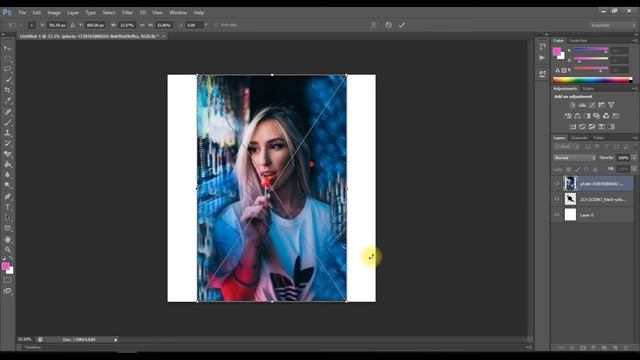Viewport: 640px width, 360px height.
Task: Open the Actions panel play icon
Action: point(542,58)
